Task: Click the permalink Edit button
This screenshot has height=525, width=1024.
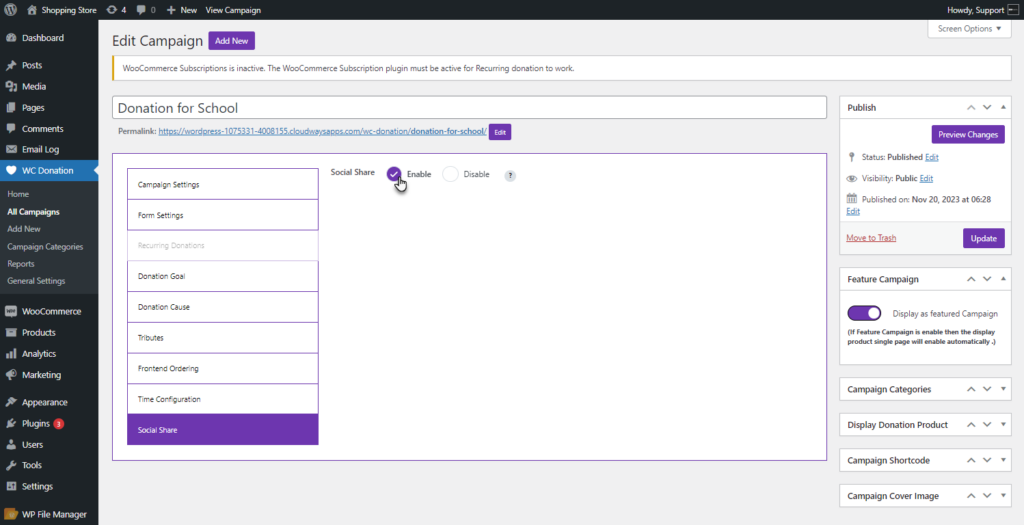Action: 500,132
